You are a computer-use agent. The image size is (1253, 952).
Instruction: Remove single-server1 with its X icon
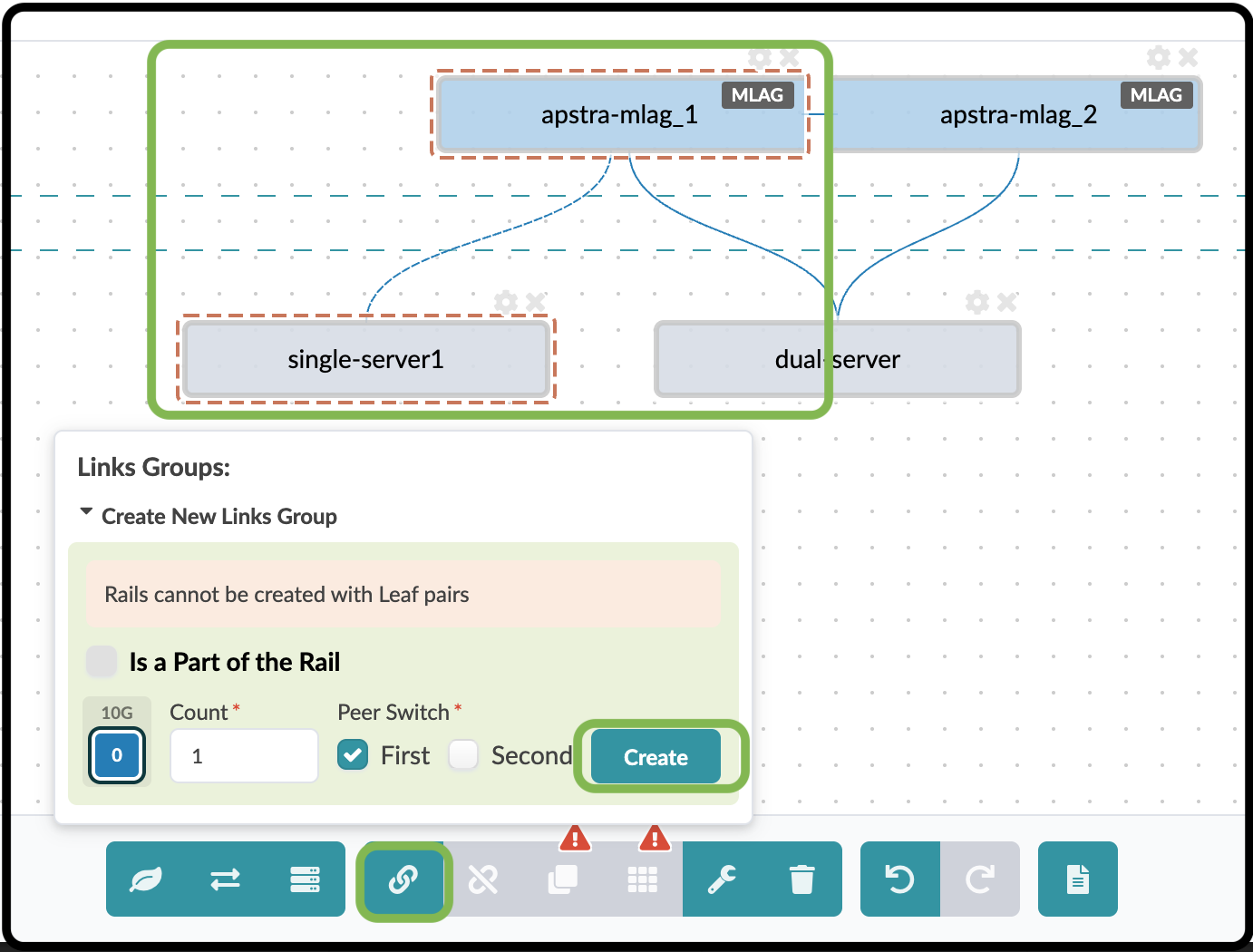(x=535, y=302)
